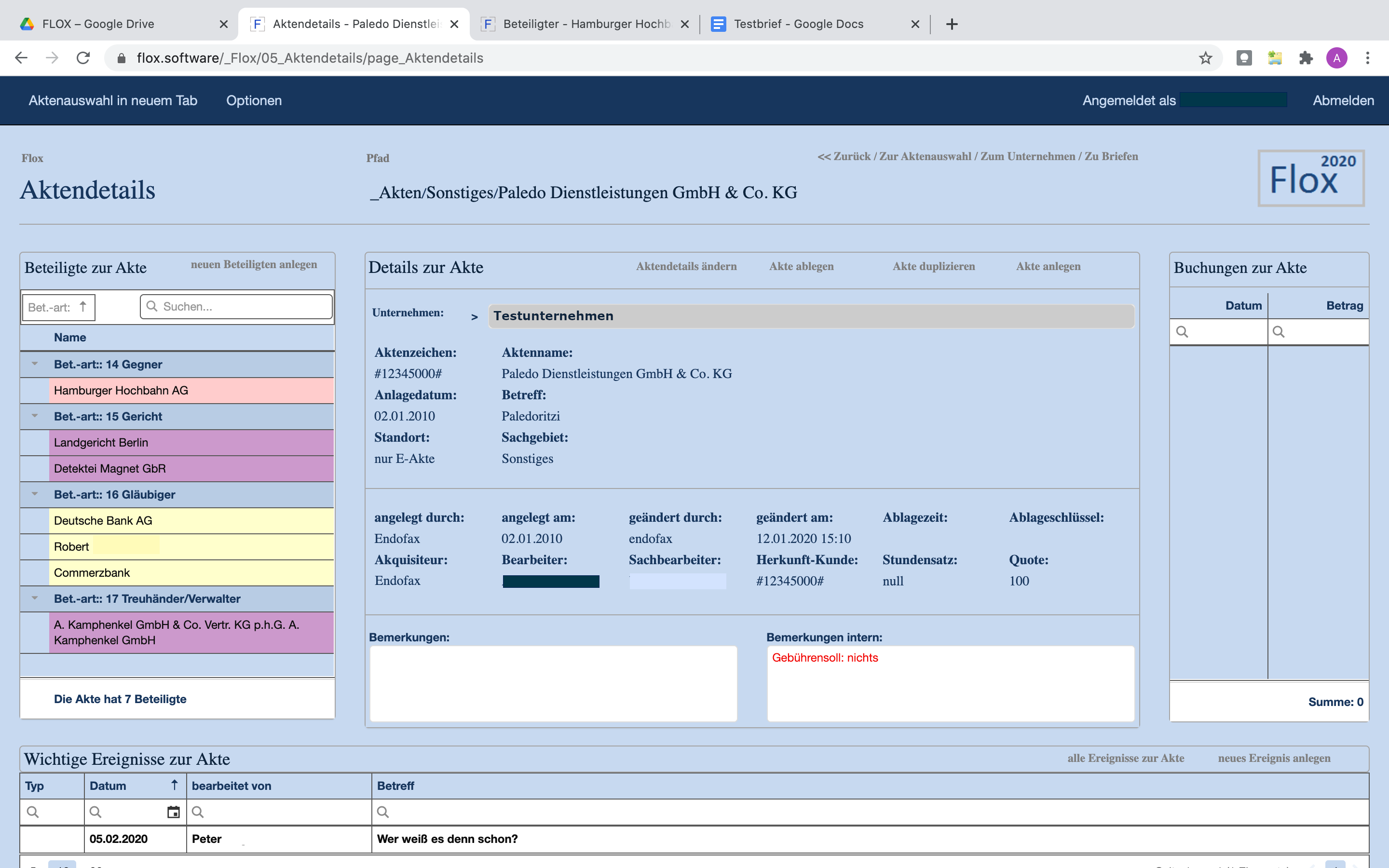
Task: Click the reload page icon
Action: [x=83, y=58]
